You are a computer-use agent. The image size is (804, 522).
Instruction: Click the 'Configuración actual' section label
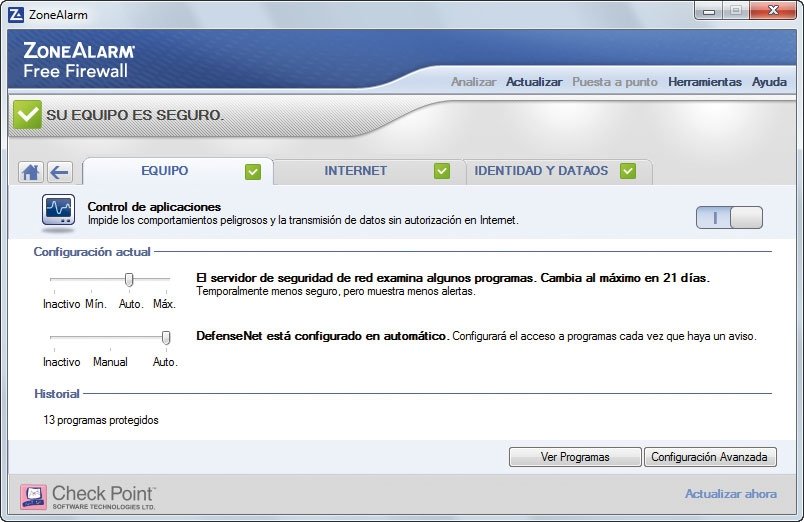tap(92, 252)
